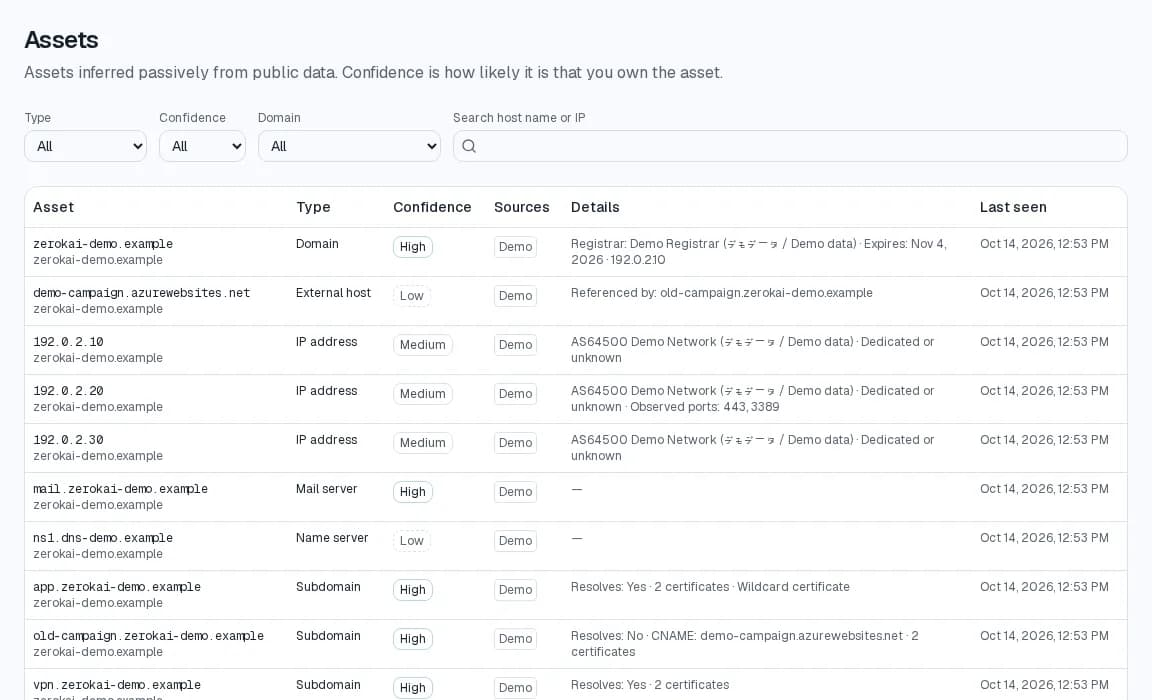Click Demo source tag in Domain row
The width and height of the screenshot is (1152, 700).
515,247
